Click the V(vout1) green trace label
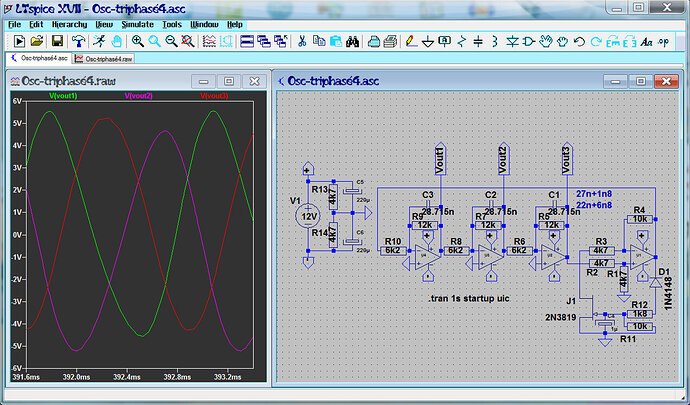The width and height of the screenshot is (690, 405). pos(63,96)
